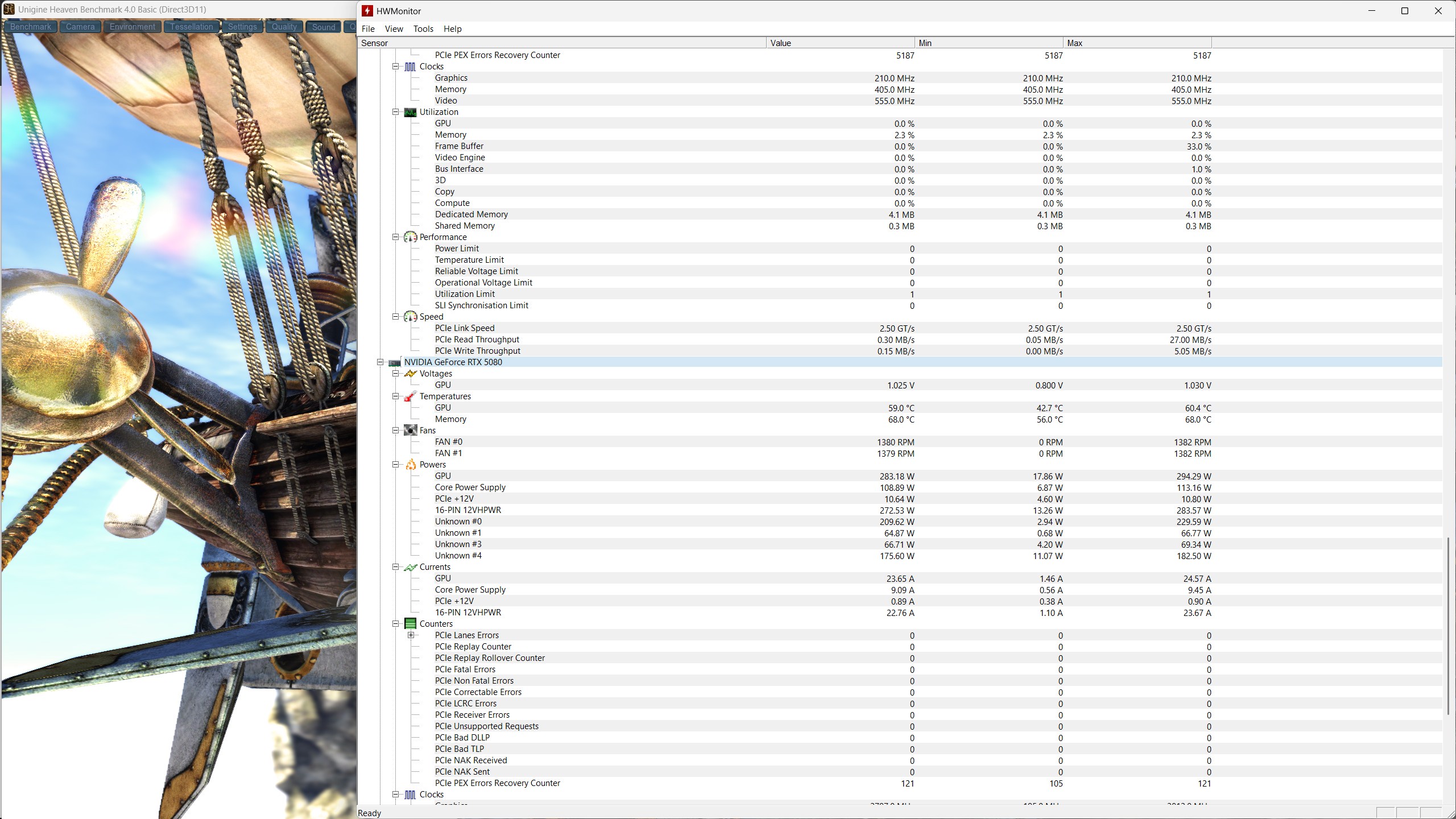This screenshot has height=819, width=1456.
Task: Click the Quality button in Heaven window
Action: (x=284, y=27)
